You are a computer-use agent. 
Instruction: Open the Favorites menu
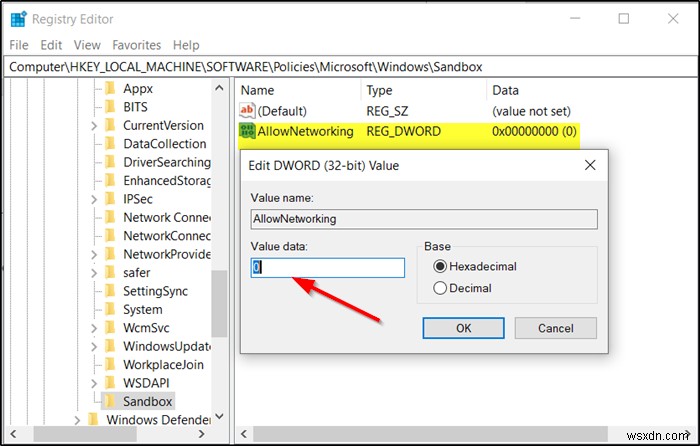coord(137,45)
